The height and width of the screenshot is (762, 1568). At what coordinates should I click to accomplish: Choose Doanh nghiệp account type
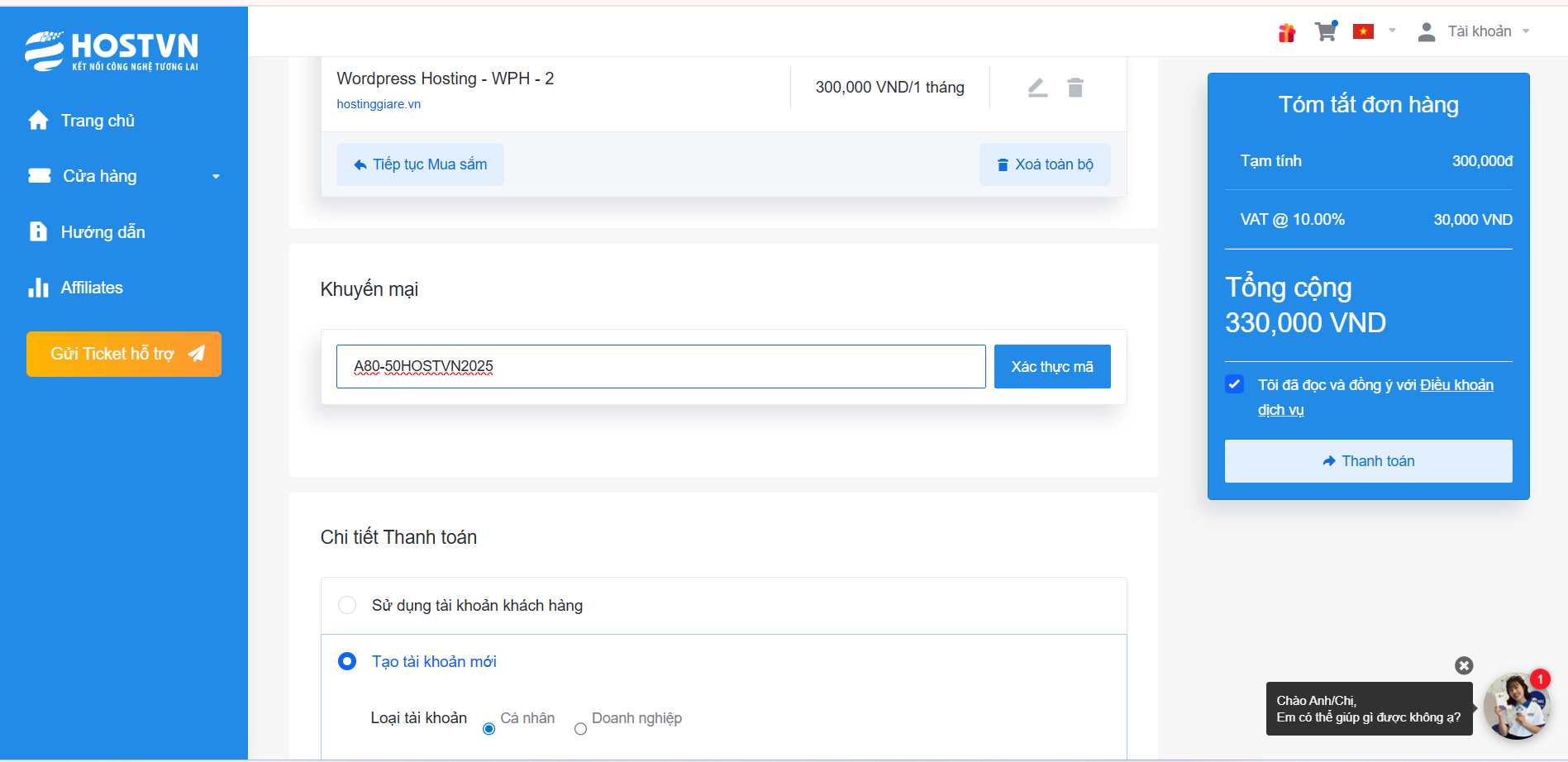pyautogui.click(x=580, y=729)
